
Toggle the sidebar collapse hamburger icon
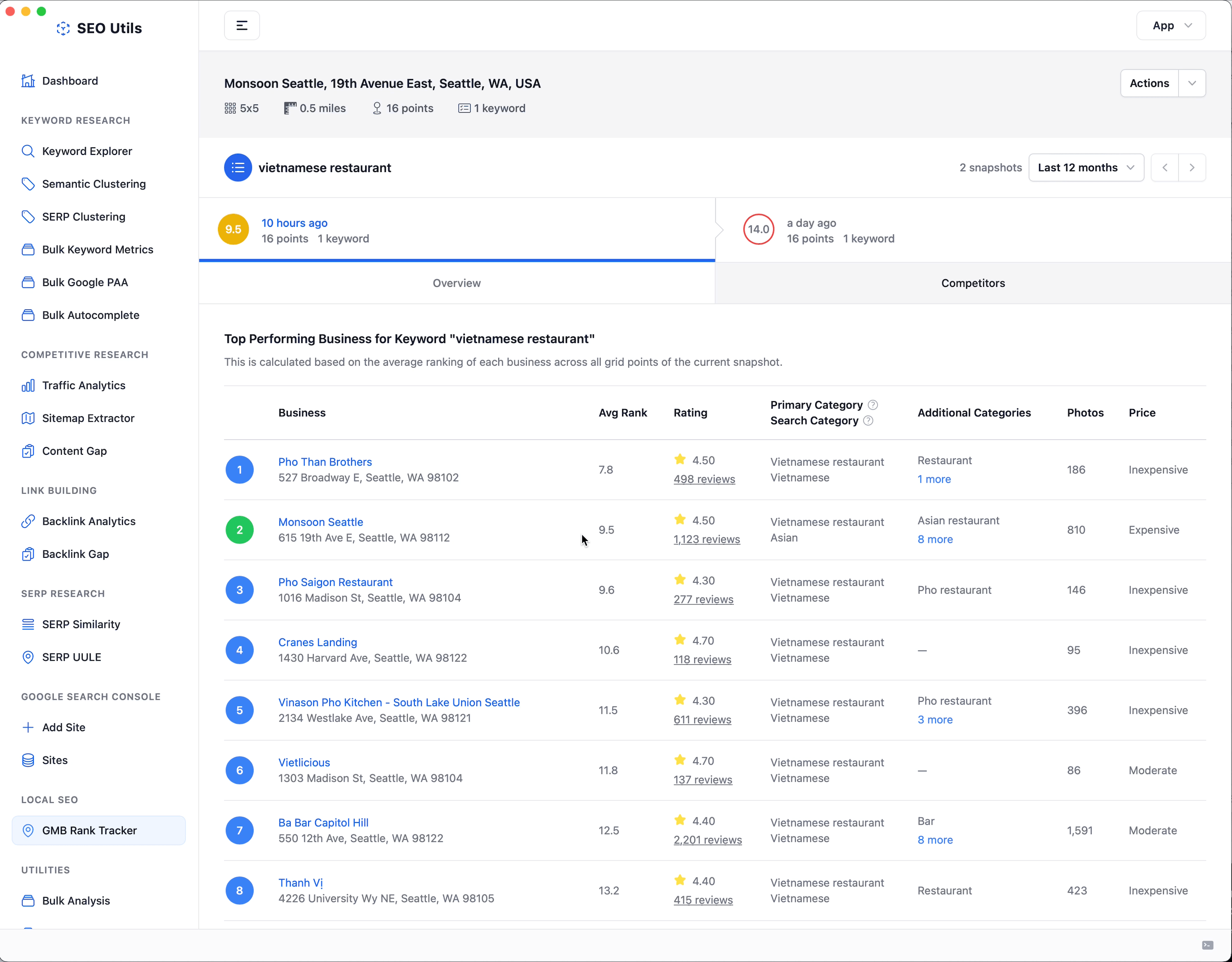coord(241,25)
